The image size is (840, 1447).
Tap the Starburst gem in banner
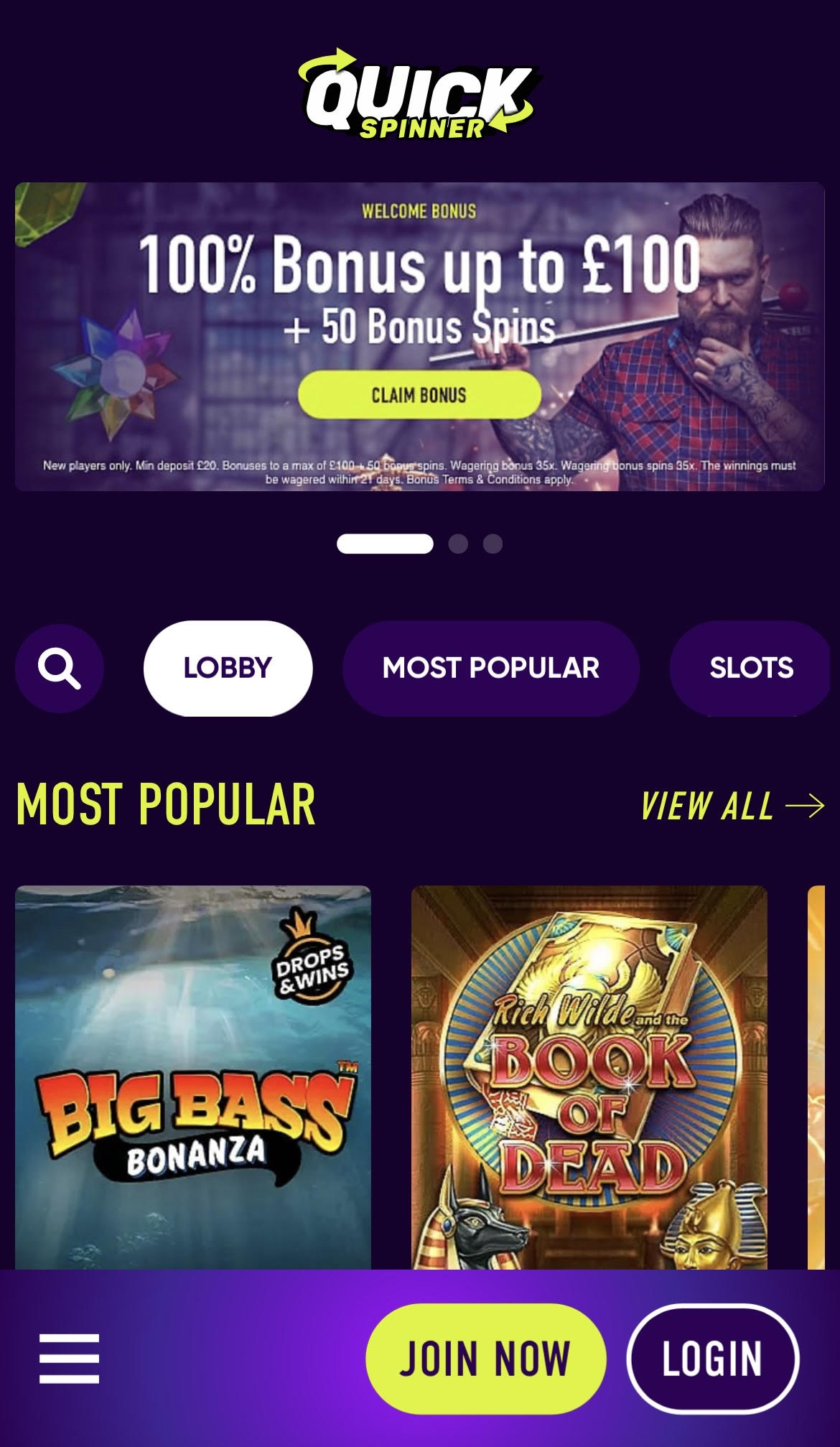[115, 372]
